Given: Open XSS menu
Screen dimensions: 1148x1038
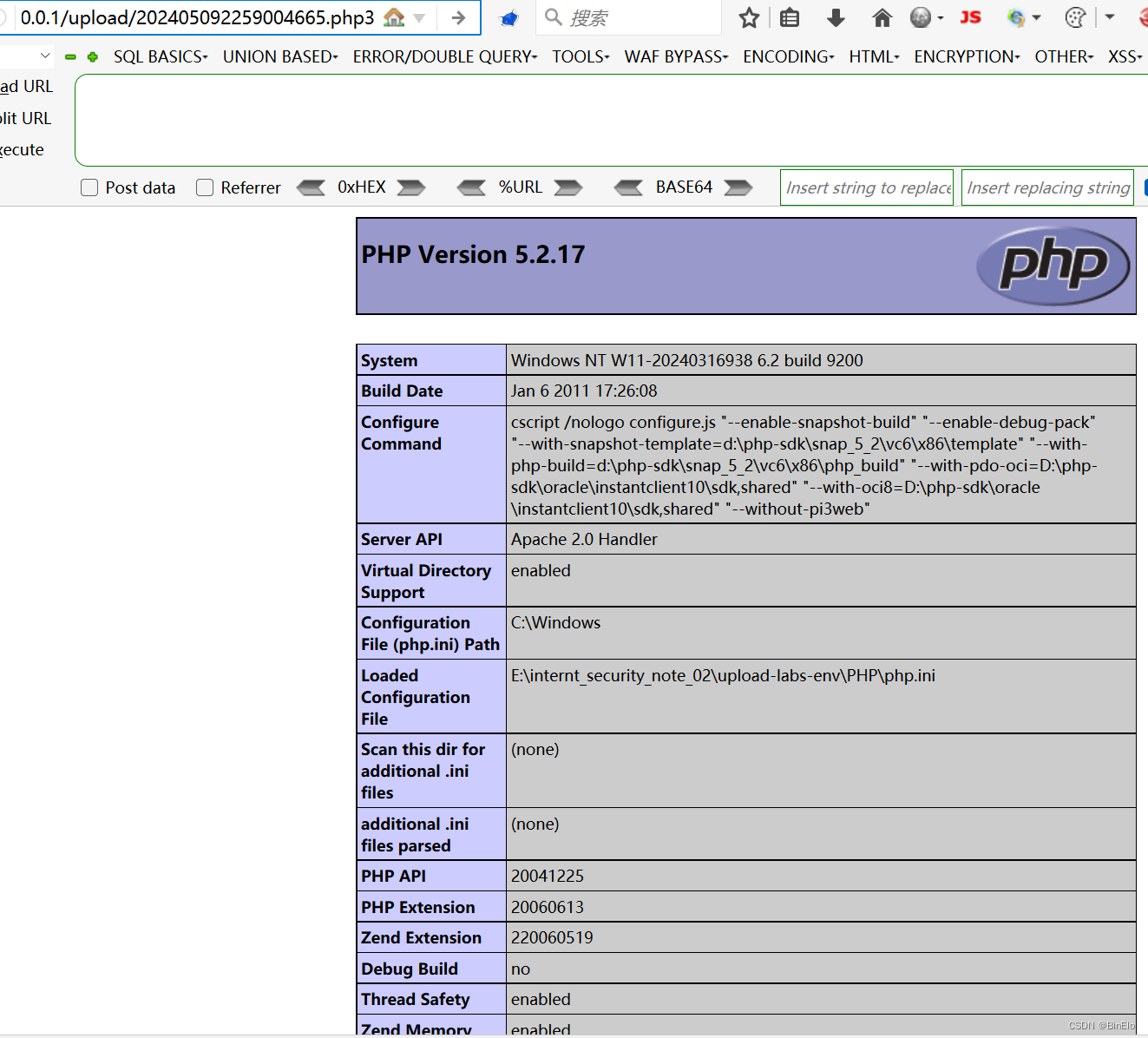Looking at the screenshot, I should click(1125, 56).
